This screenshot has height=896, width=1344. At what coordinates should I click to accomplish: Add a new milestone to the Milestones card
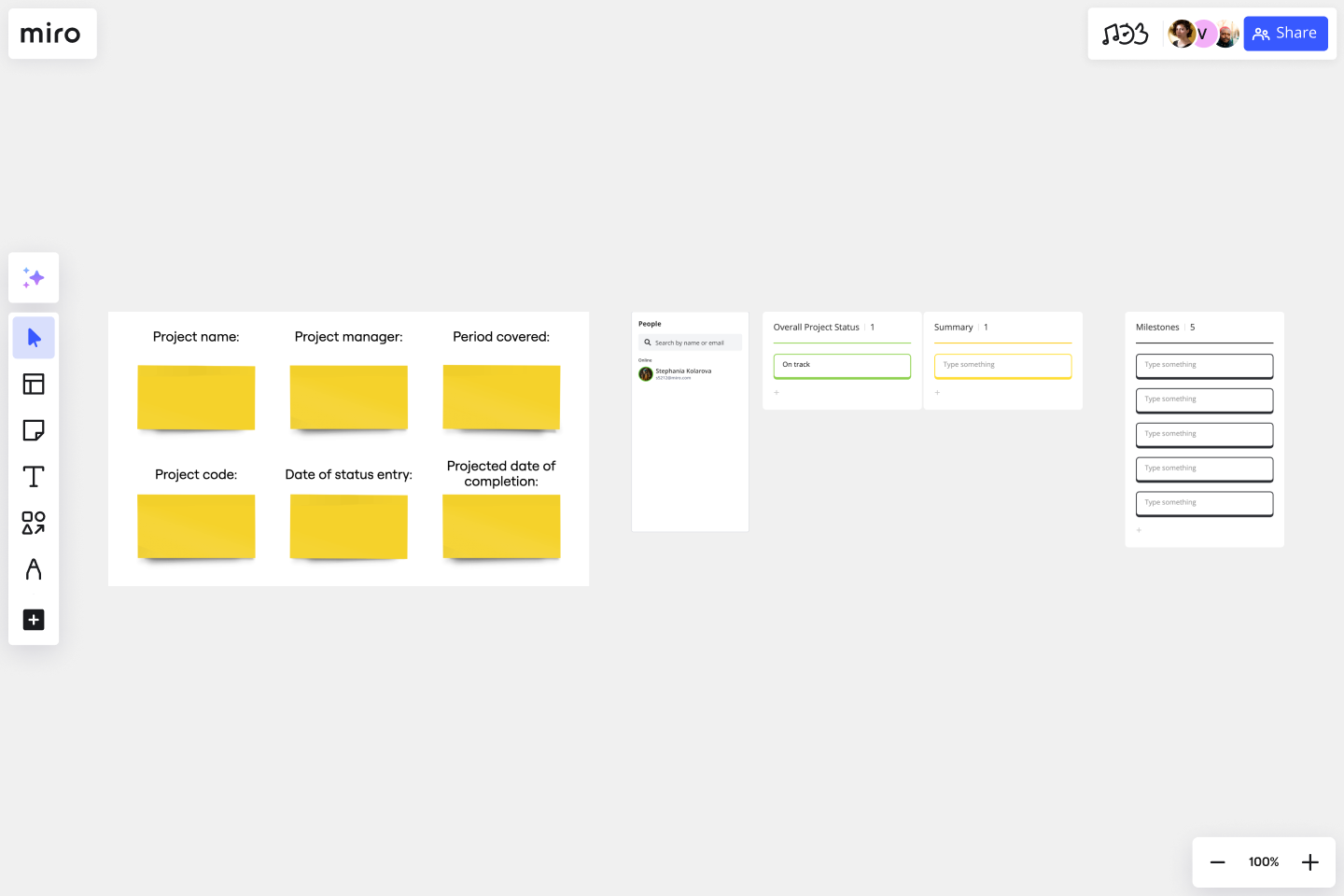(x=1139, y=530)
